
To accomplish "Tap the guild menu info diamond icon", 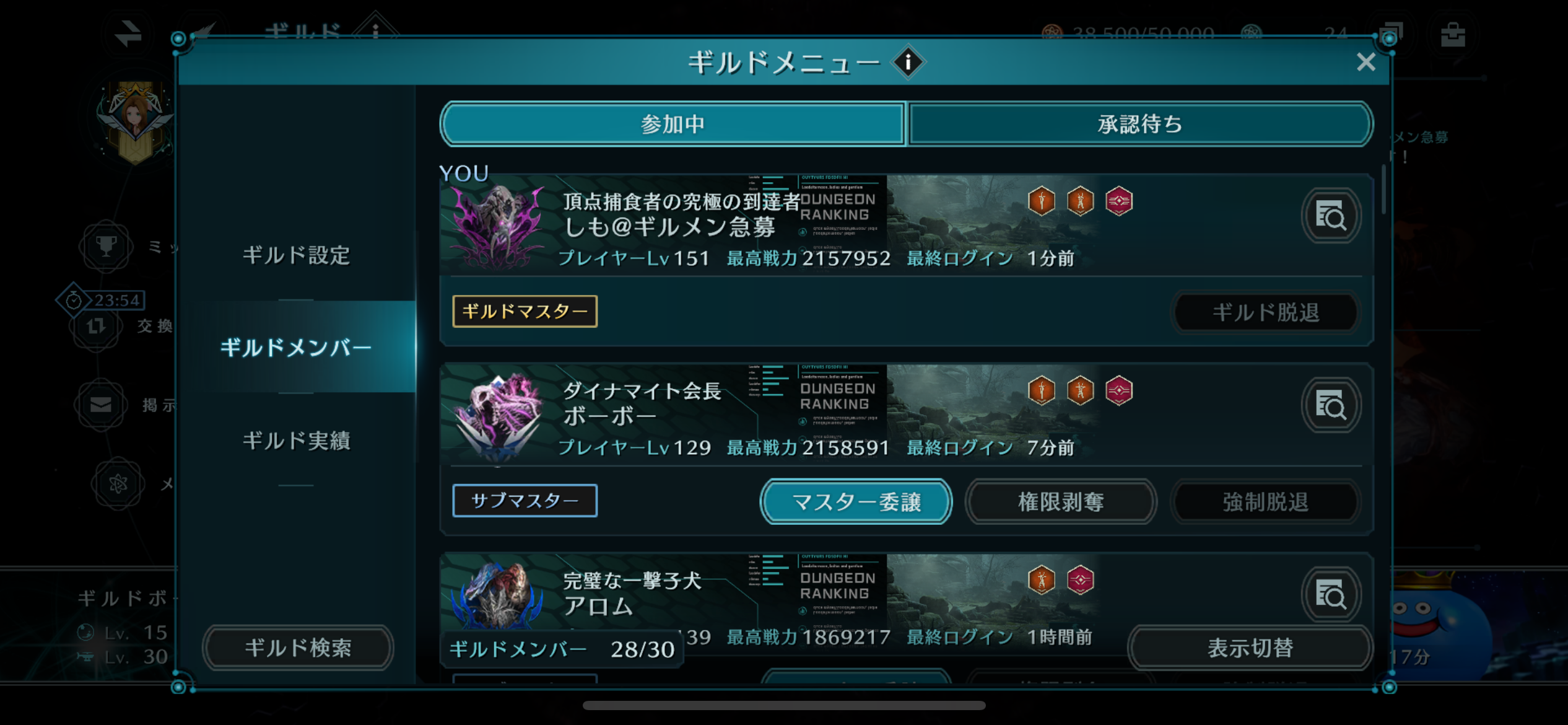I will pos(908,62).
